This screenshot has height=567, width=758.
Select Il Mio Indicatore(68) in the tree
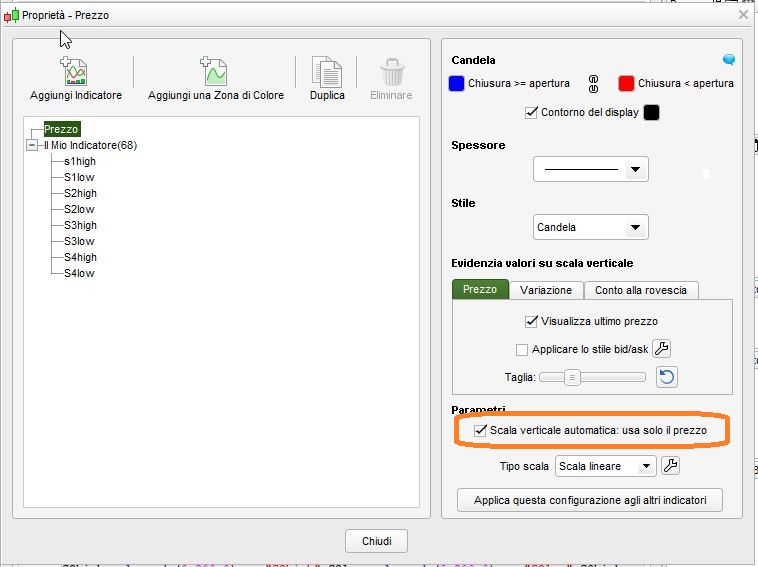coord(90,145)
